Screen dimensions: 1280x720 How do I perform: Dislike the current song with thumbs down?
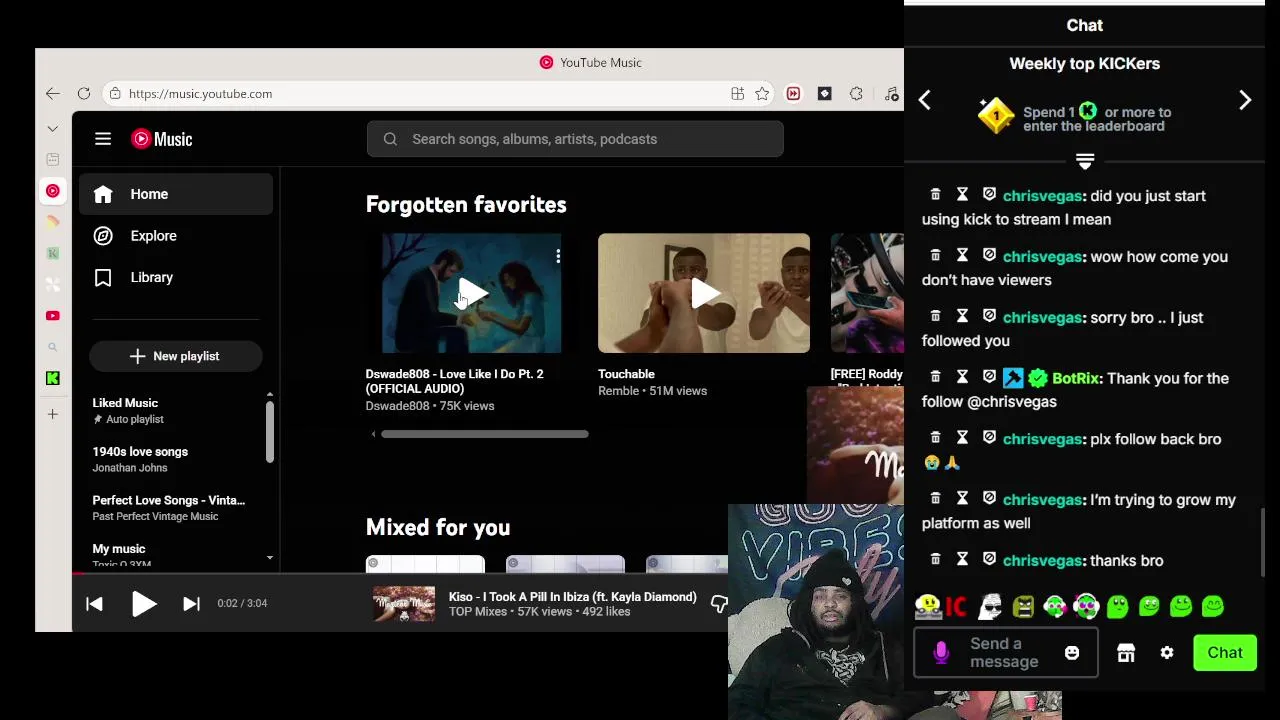[x=719, y=603]
